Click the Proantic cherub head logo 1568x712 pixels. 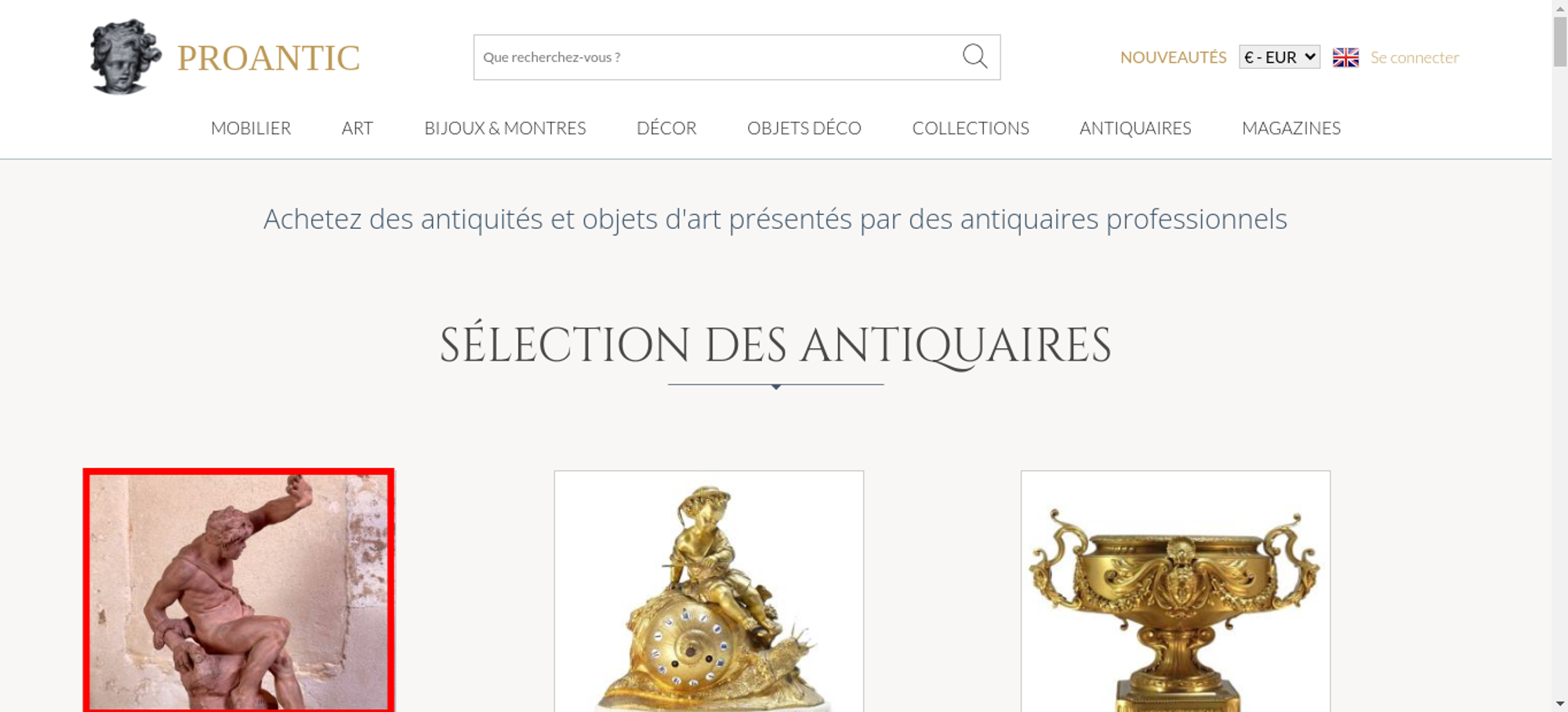tap(125, 56)
